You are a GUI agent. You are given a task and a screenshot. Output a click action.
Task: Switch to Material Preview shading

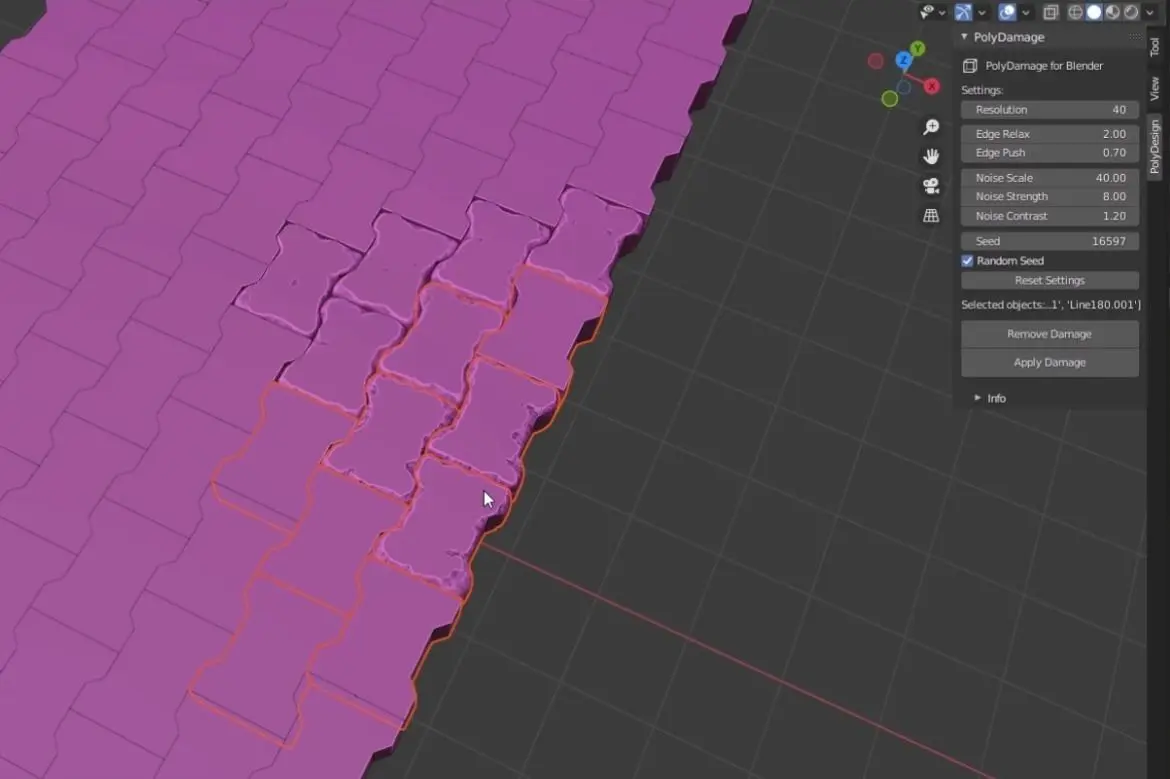[1113, 12]
